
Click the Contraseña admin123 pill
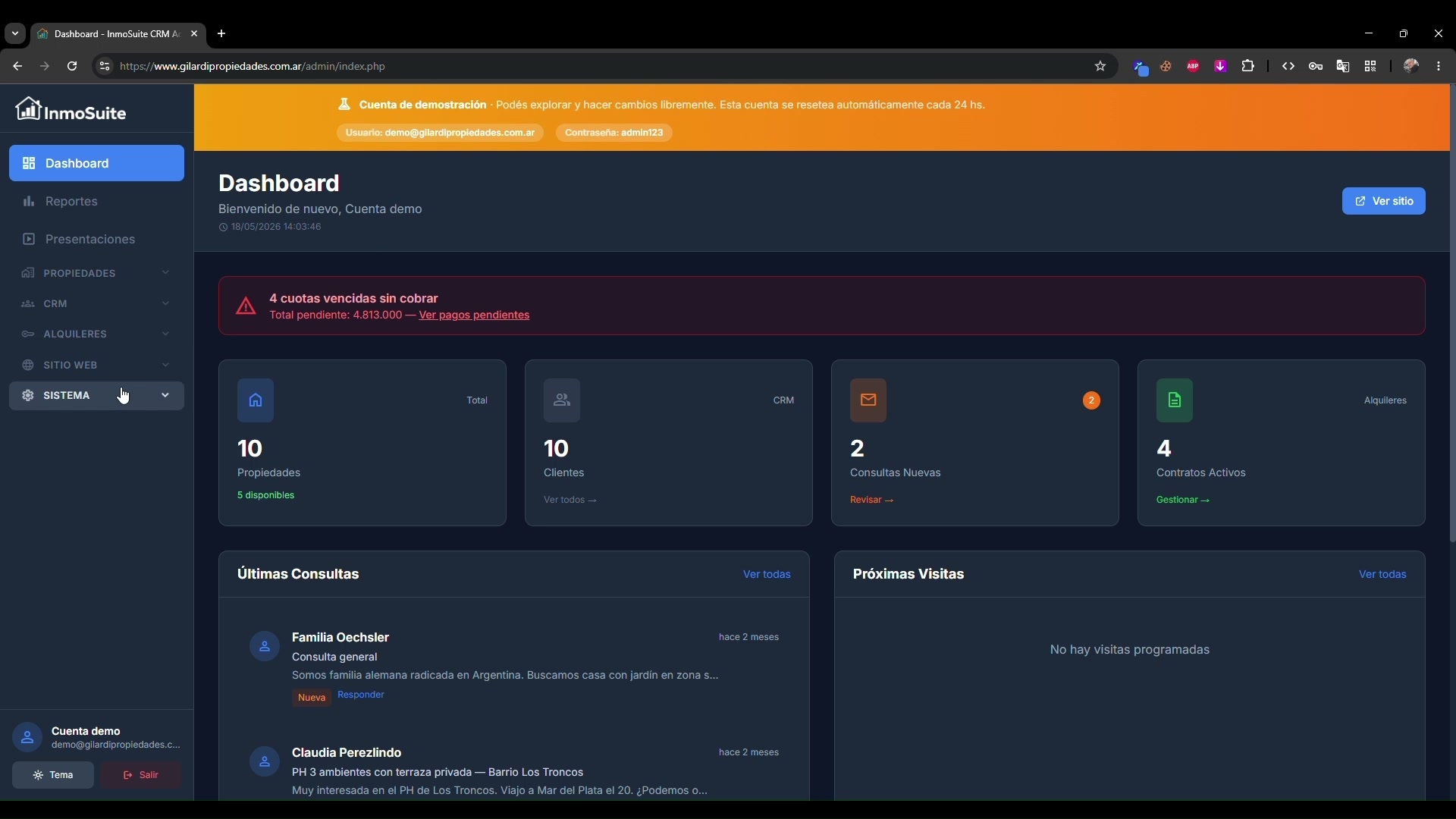point(614,133)
